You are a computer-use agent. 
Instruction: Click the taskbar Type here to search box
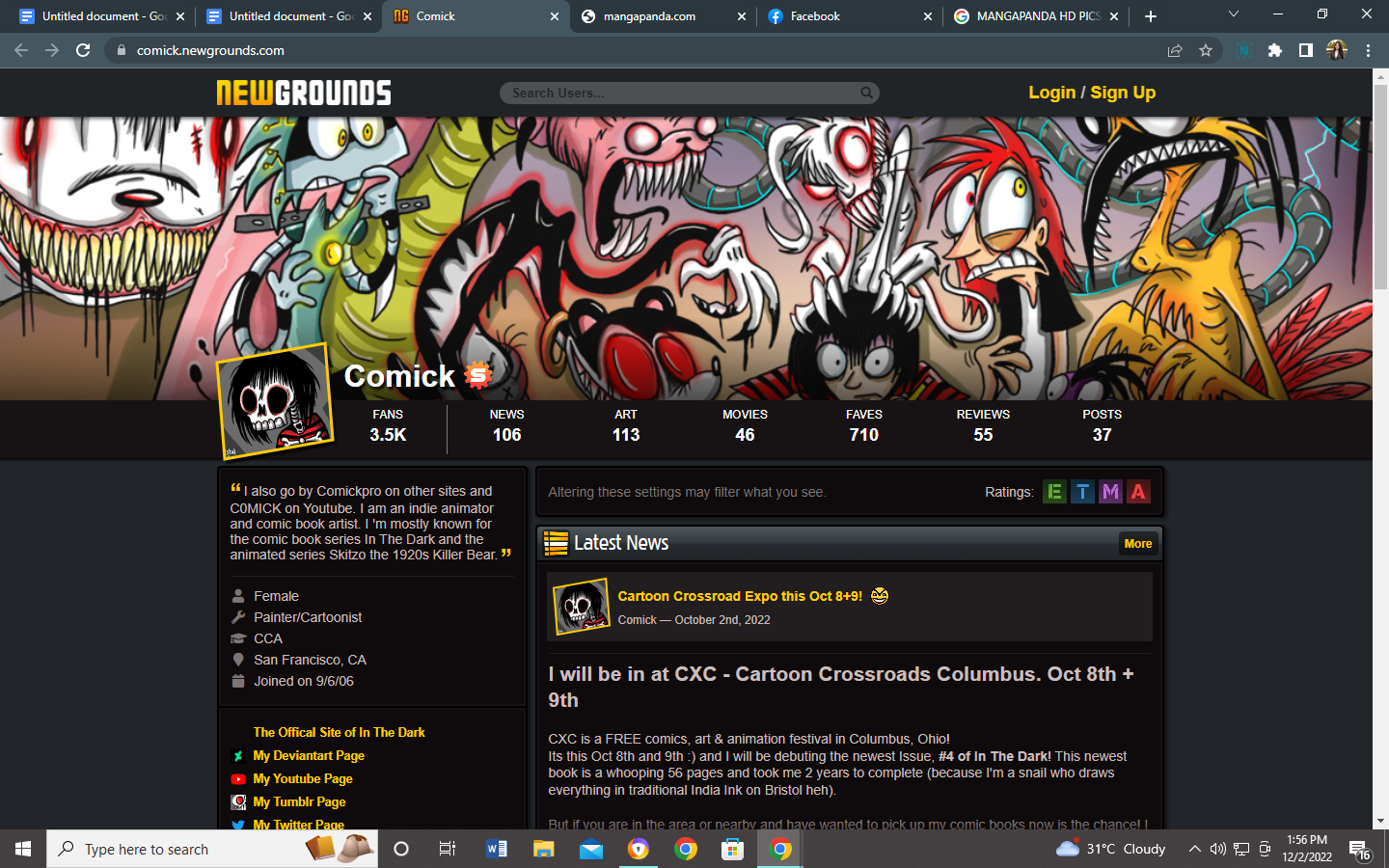(211, 849)
